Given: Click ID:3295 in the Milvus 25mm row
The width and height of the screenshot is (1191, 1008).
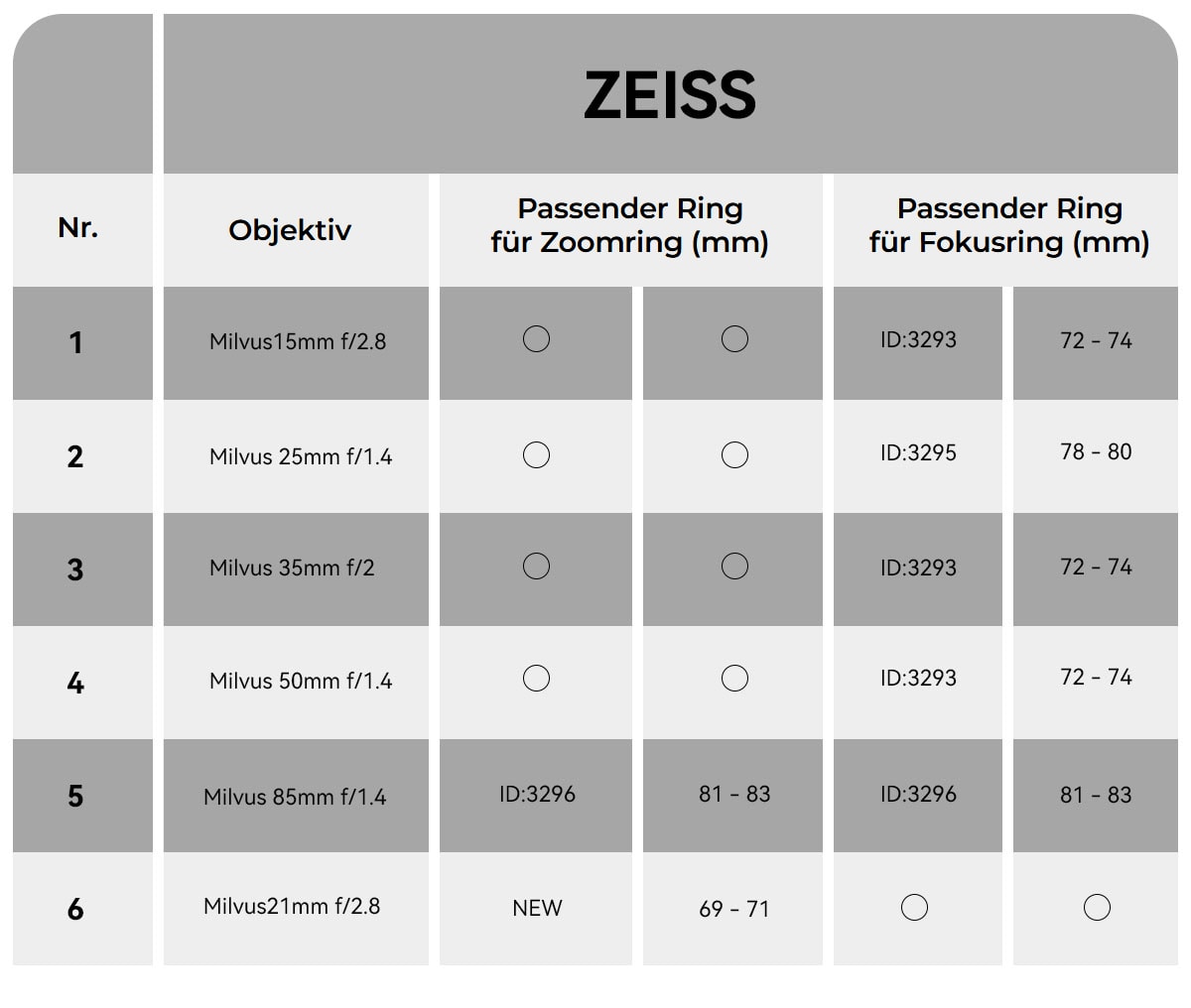Looking at the screenshot, I should click(x=918, y=452).
